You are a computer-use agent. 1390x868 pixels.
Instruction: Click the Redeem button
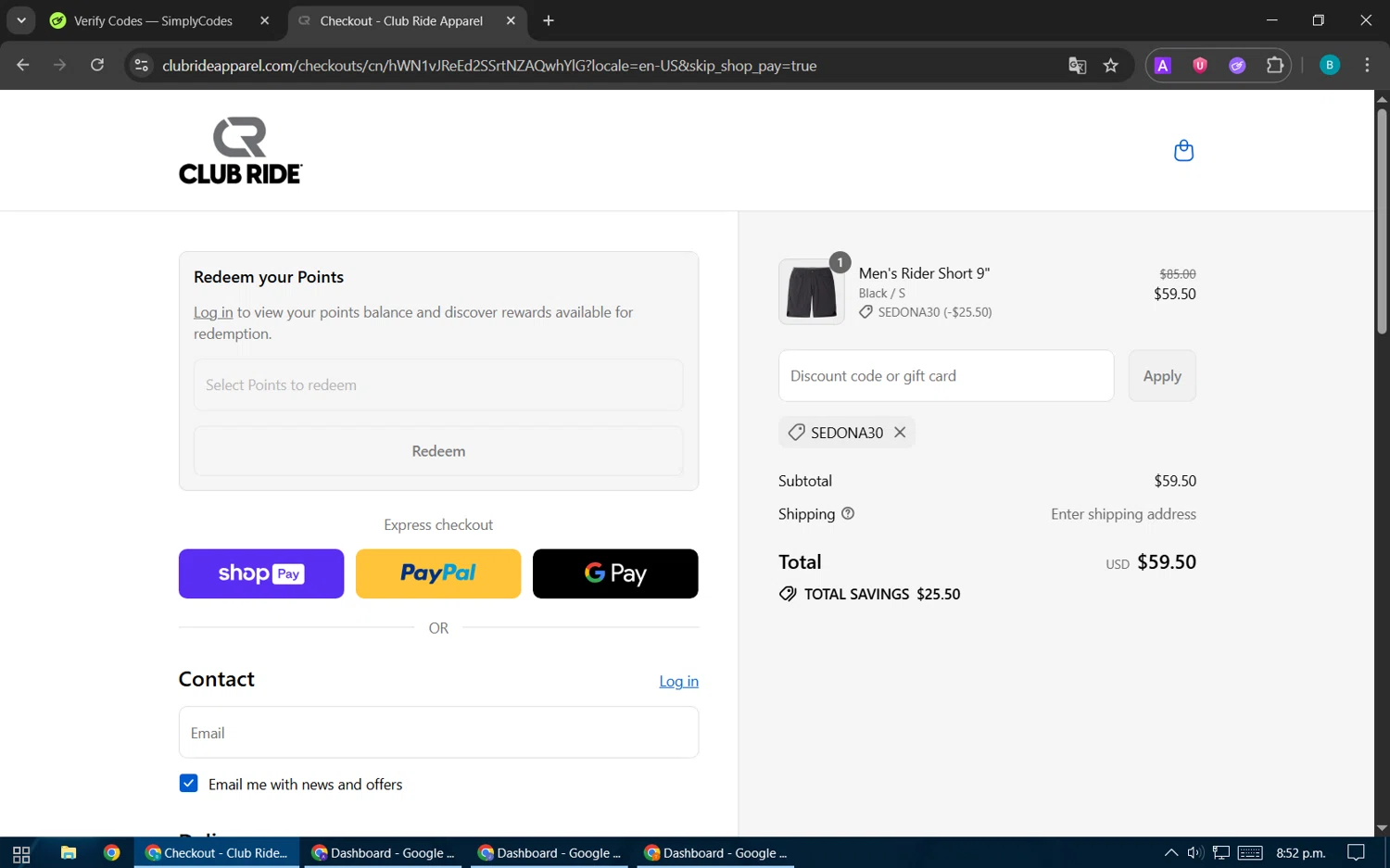tap(438, 451)
